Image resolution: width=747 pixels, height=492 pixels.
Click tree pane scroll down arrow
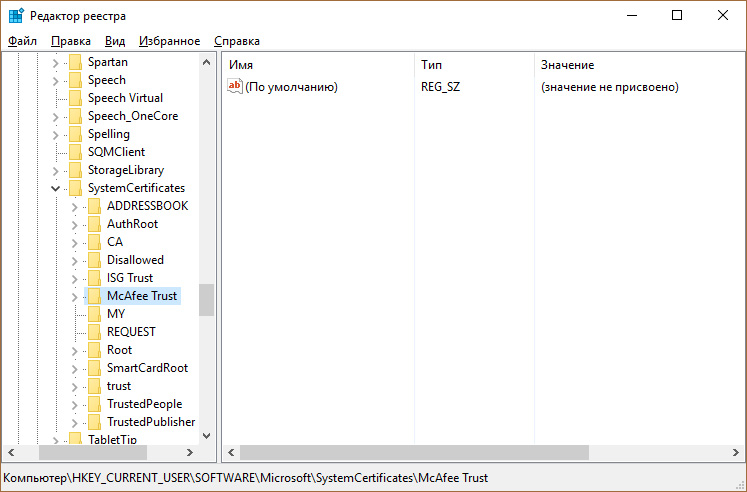coord(206,435)
